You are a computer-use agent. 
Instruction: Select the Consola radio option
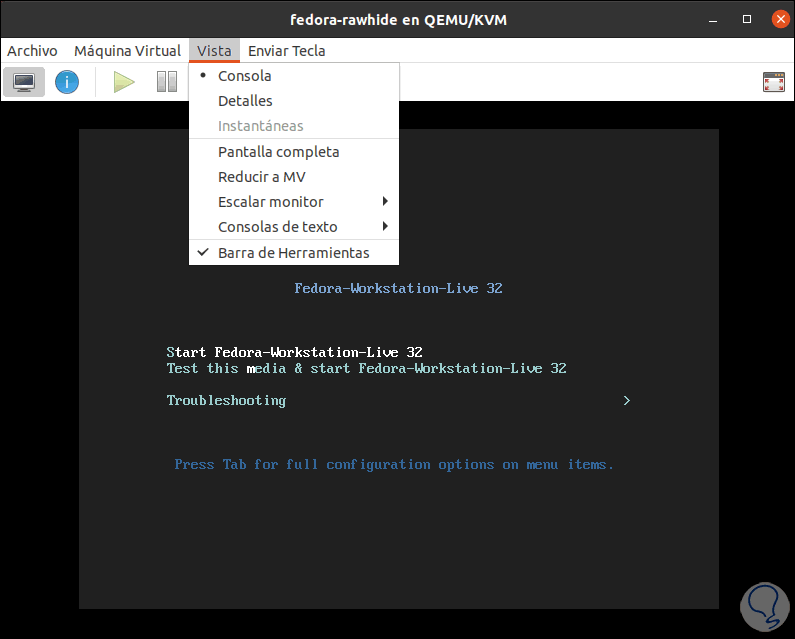(294, 76)
